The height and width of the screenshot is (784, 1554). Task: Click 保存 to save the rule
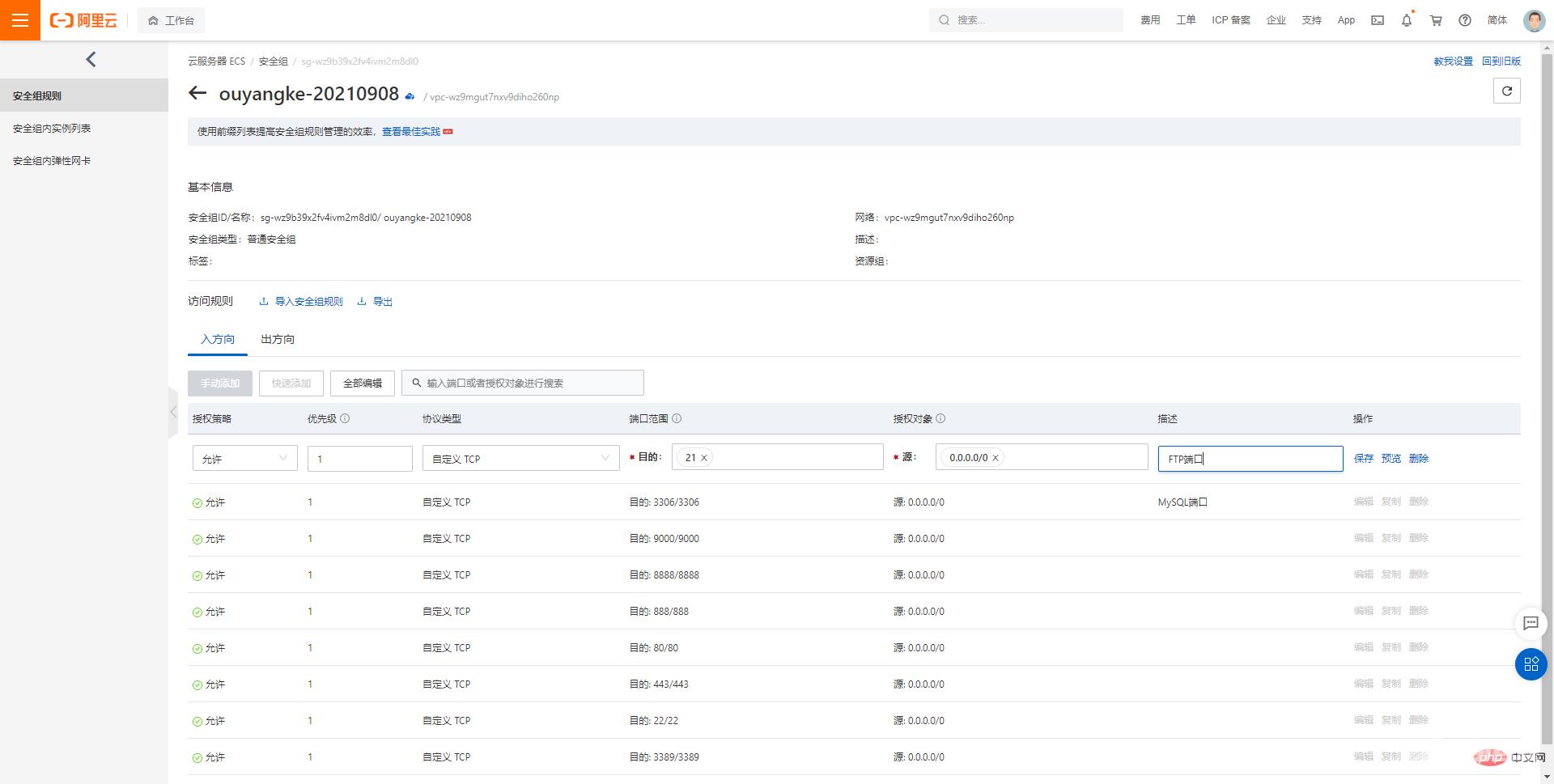(1363, 458)
